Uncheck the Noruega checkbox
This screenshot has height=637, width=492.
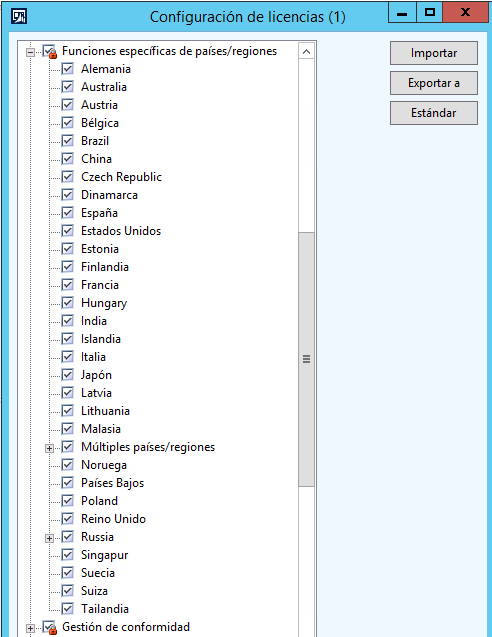tap(67, 464)
